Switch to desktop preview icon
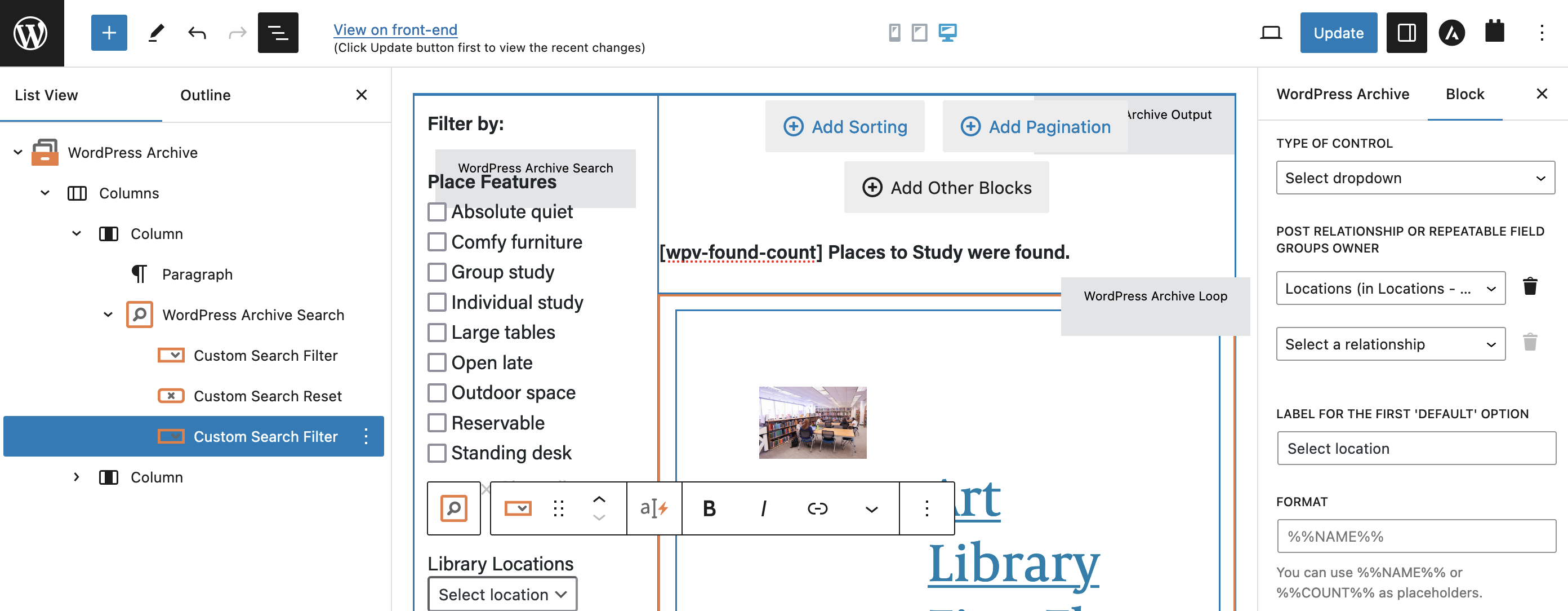The image size is (1568, 611). coord(947,32)
